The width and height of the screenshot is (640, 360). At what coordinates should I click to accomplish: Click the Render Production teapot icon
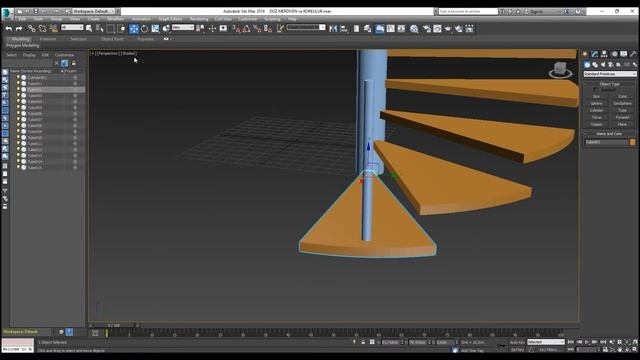(x=448, y=29)
